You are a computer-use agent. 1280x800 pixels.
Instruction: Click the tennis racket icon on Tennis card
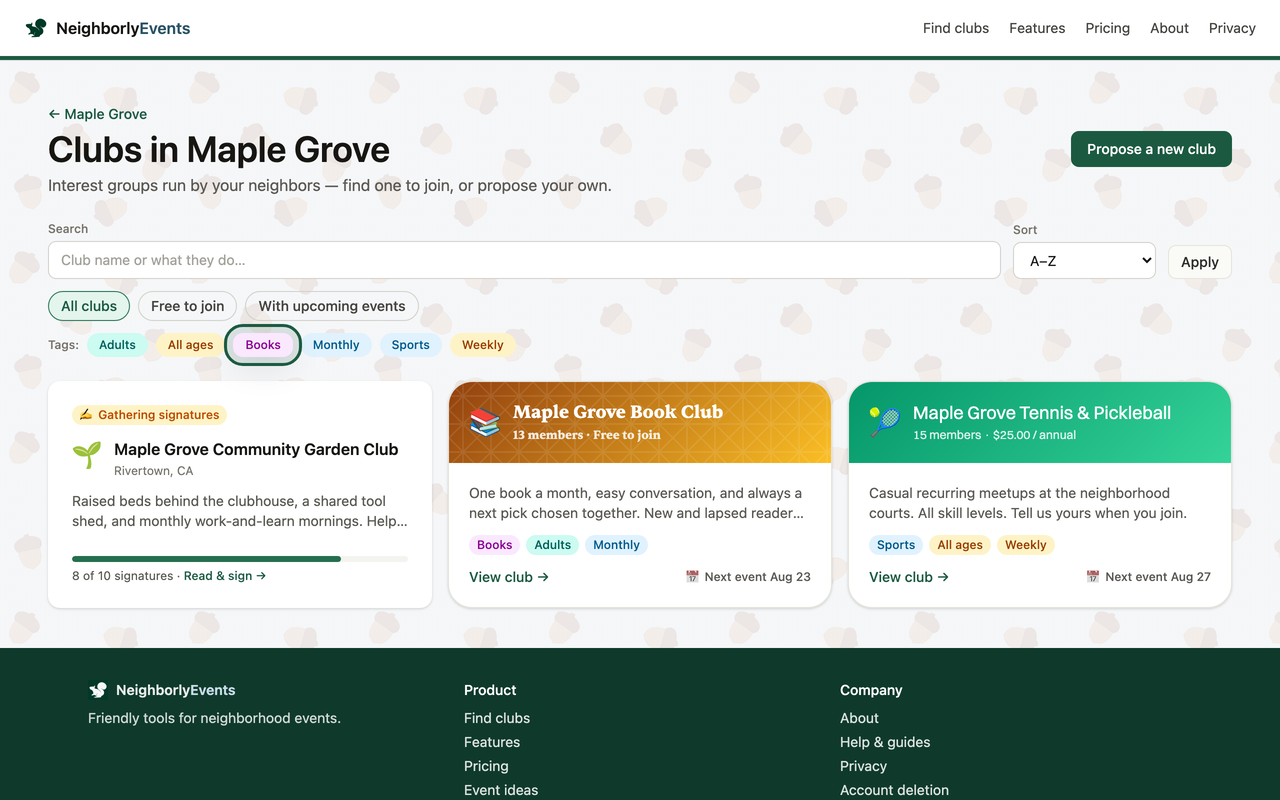885,423
